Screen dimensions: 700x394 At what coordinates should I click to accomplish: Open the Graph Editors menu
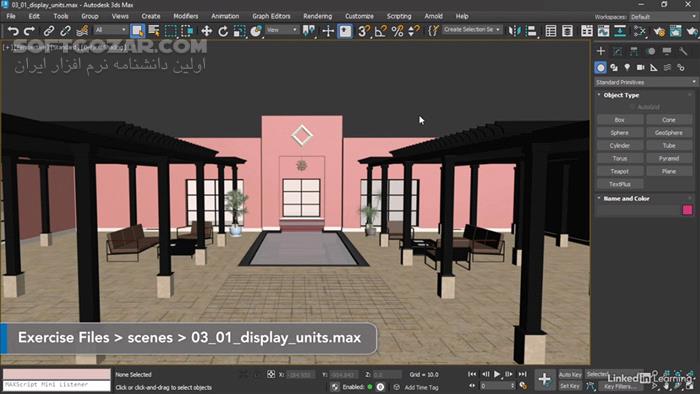[x=271, y=16]
